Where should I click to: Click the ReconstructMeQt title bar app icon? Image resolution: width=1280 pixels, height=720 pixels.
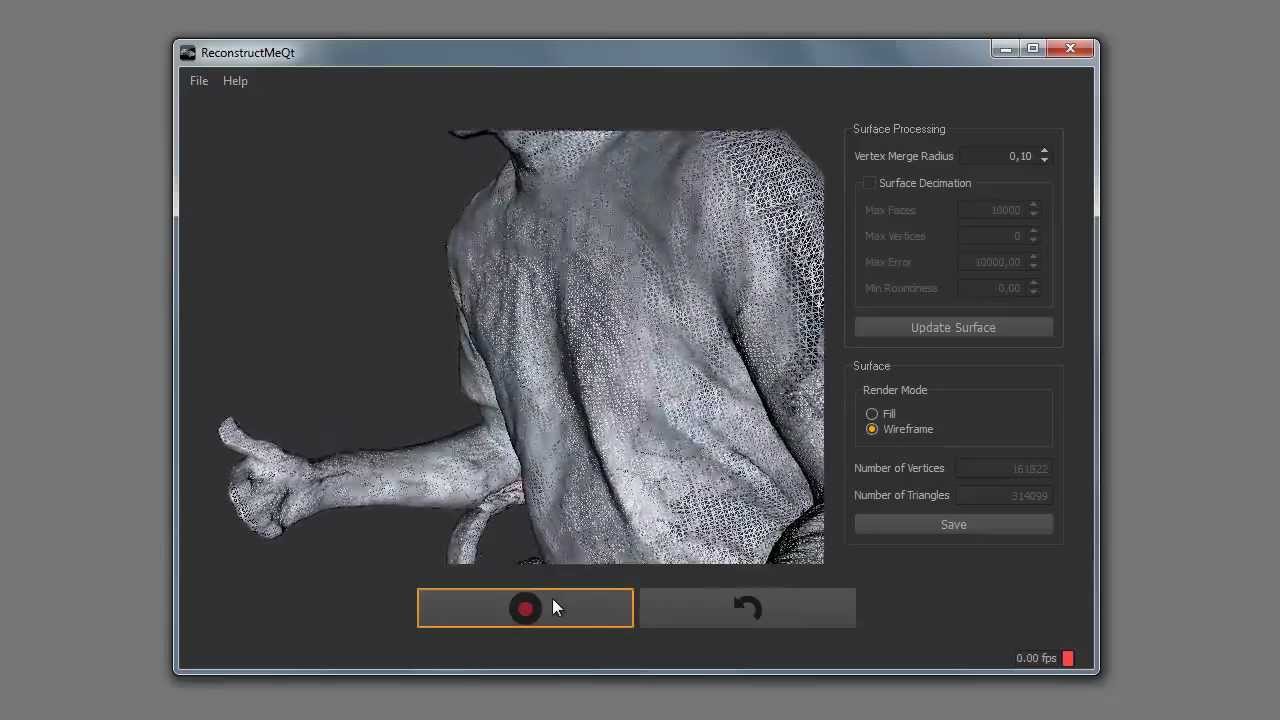[187, 52]
